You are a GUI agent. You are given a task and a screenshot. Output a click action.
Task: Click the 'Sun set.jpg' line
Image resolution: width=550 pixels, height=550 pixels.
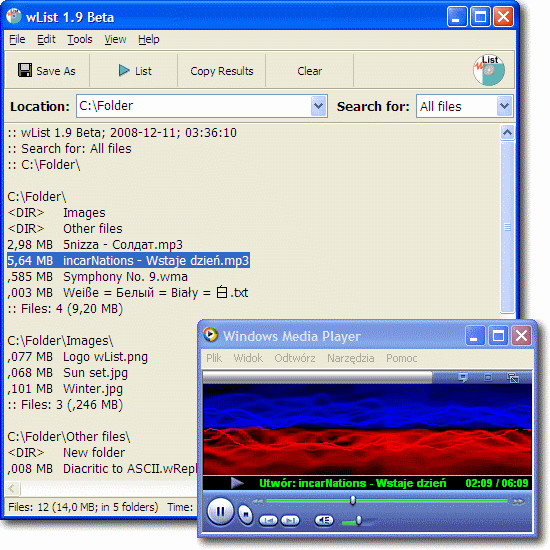click(x=68, y=373)
